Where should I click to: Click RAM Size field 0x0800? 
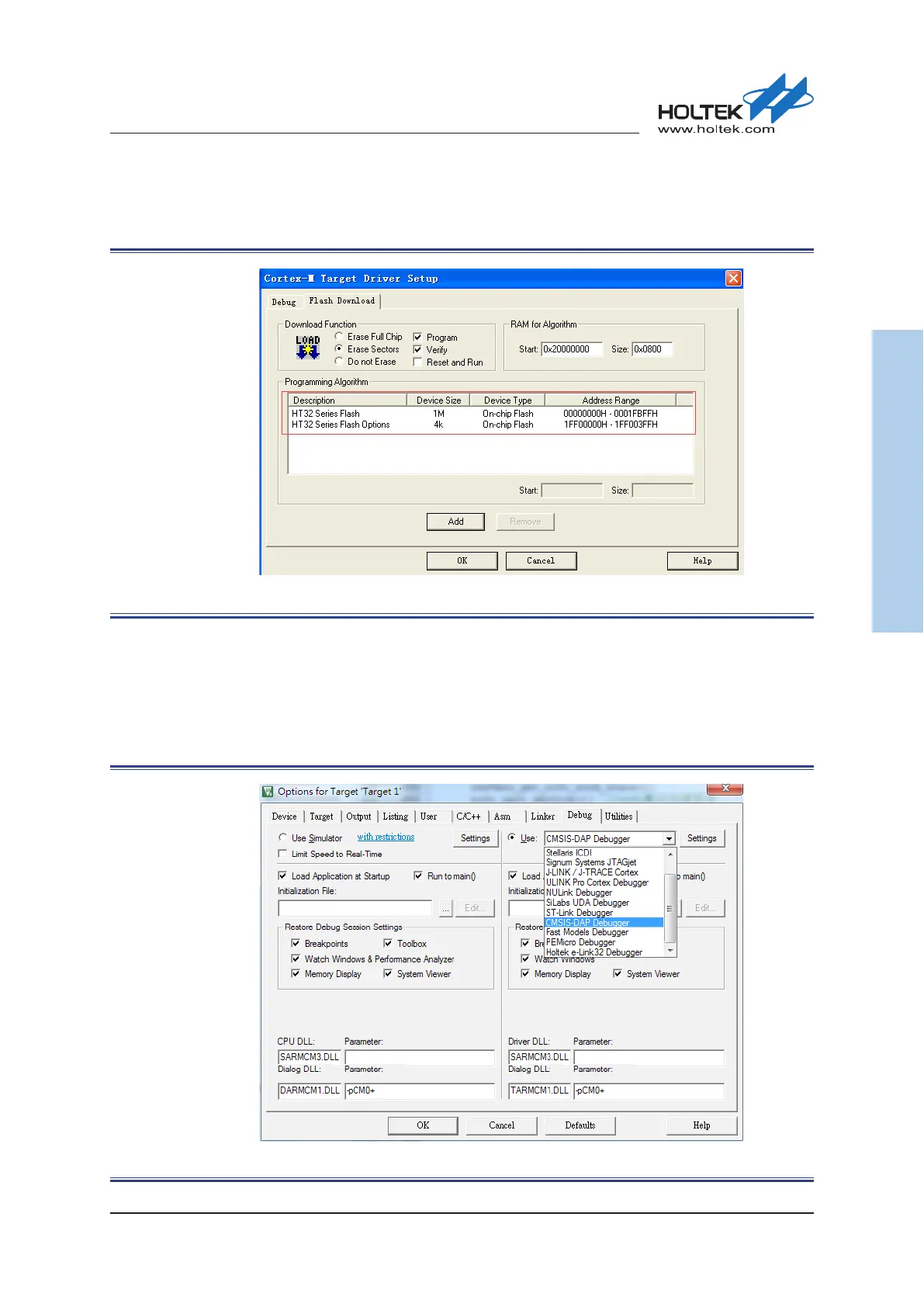pos(652,349)
